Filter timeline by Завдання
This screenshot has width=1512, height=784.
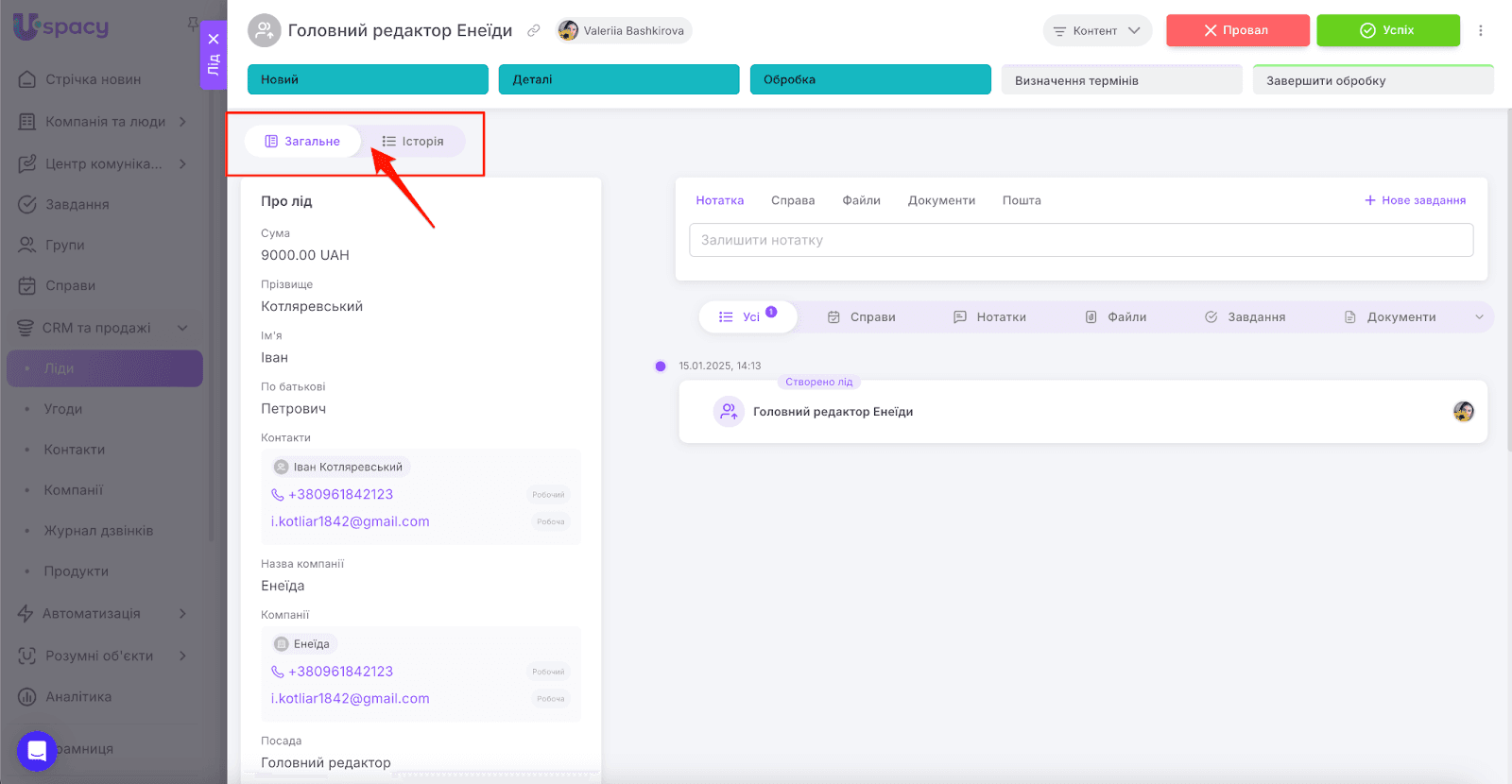pos(1245,317)
